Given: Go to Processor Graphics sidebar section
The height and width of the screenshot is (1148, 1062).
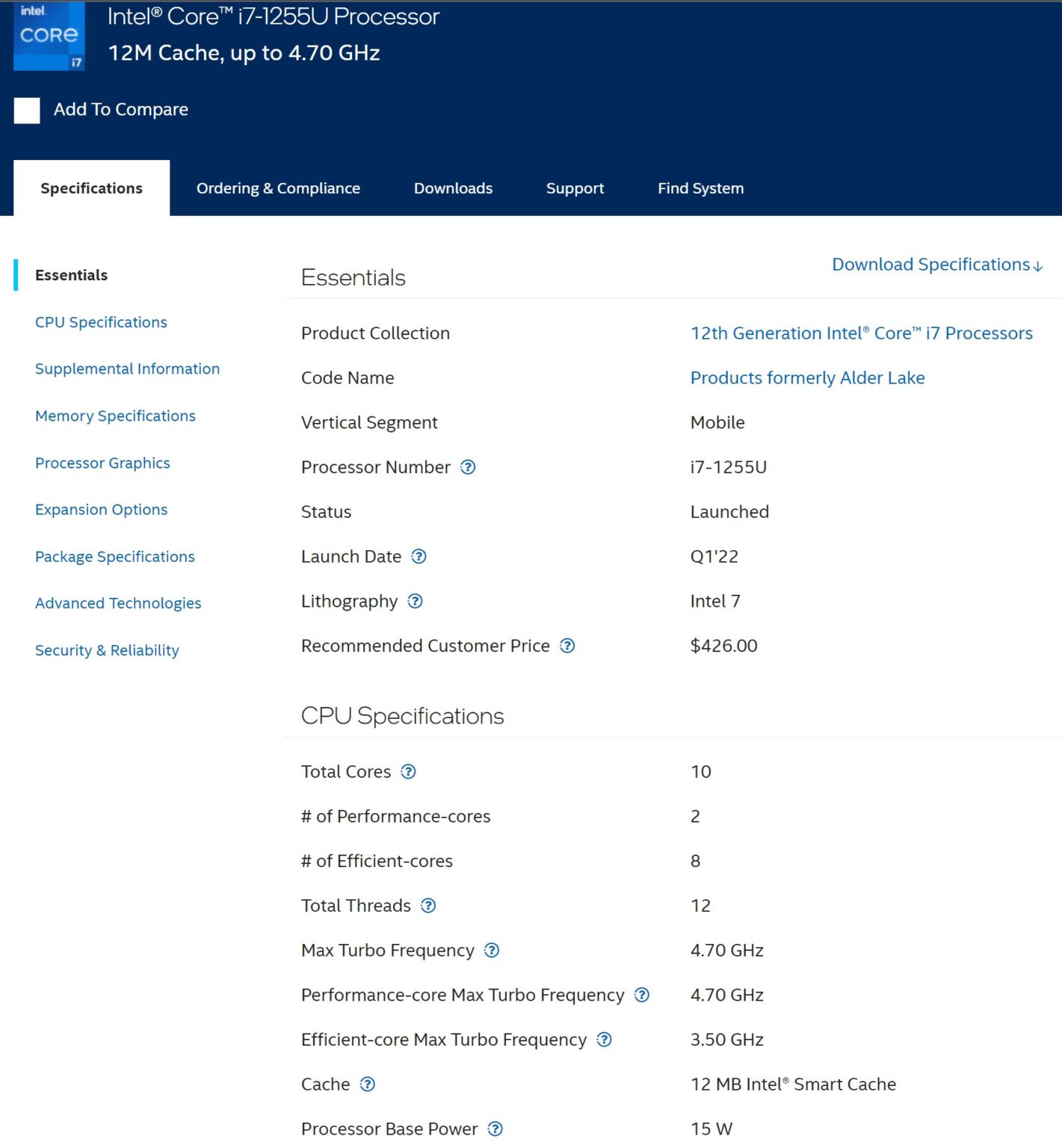Looking at the screenshot, I should [x=102, y=463].
